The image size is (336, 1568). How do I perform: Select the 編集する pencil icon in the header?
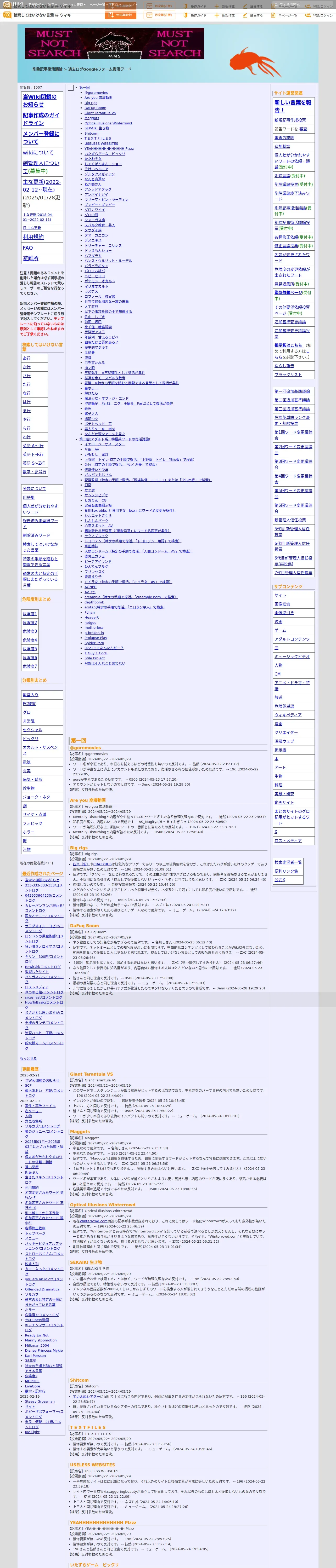click(245, 15)
